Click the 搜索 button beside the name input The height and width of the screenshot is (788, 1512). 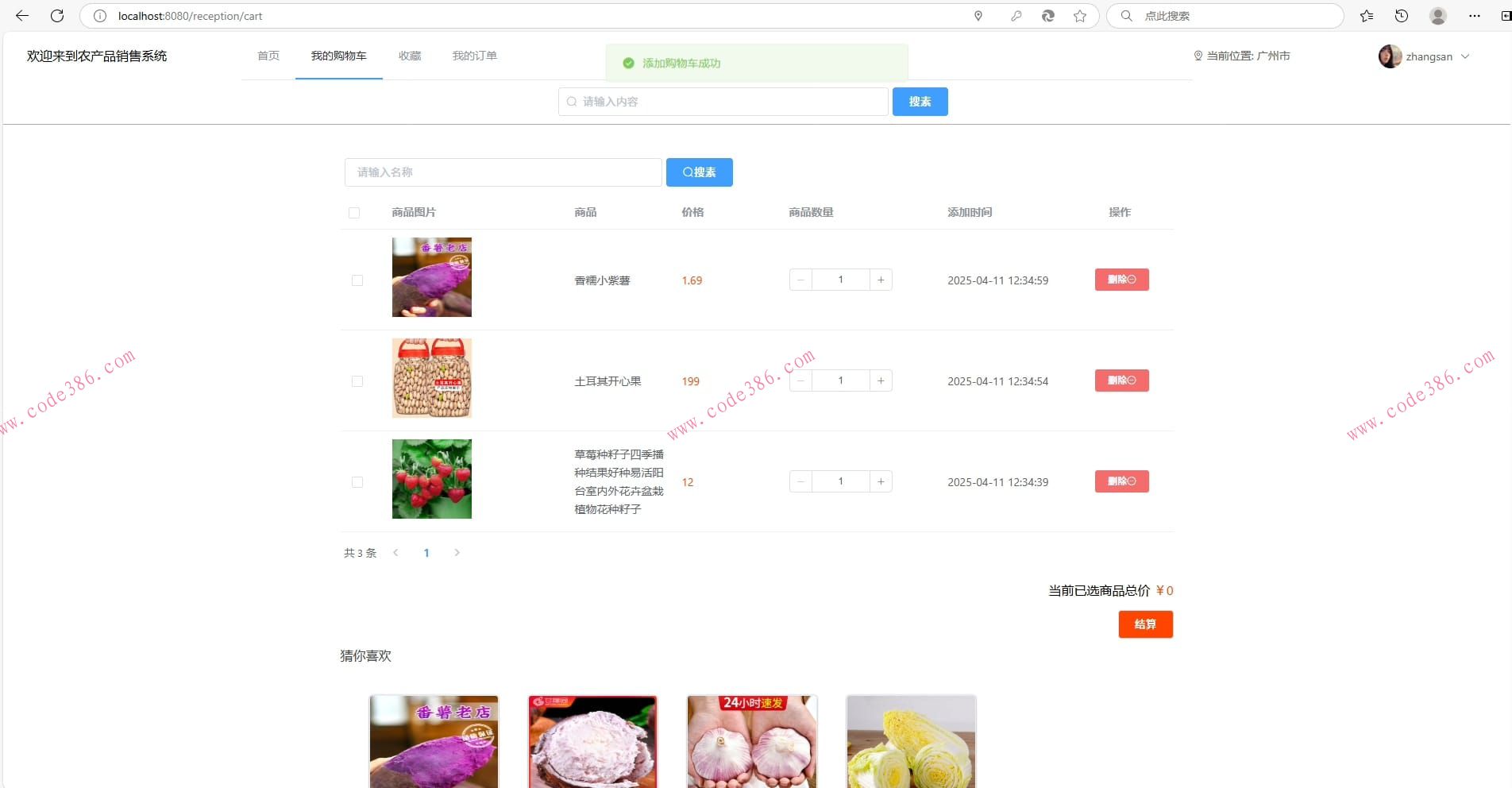699,172
